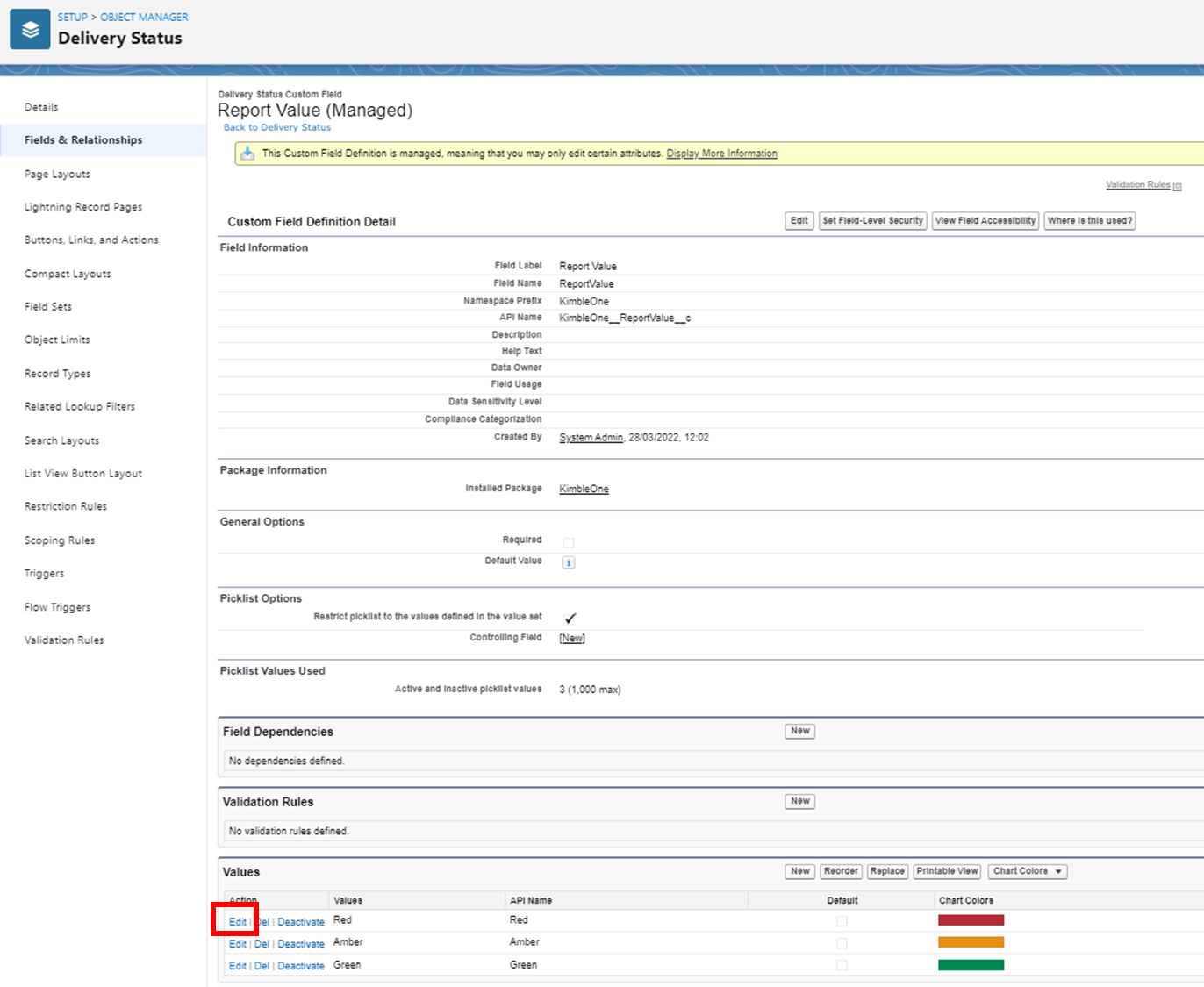Toggle Default checkbox for Red value

[x=842, y=921]
